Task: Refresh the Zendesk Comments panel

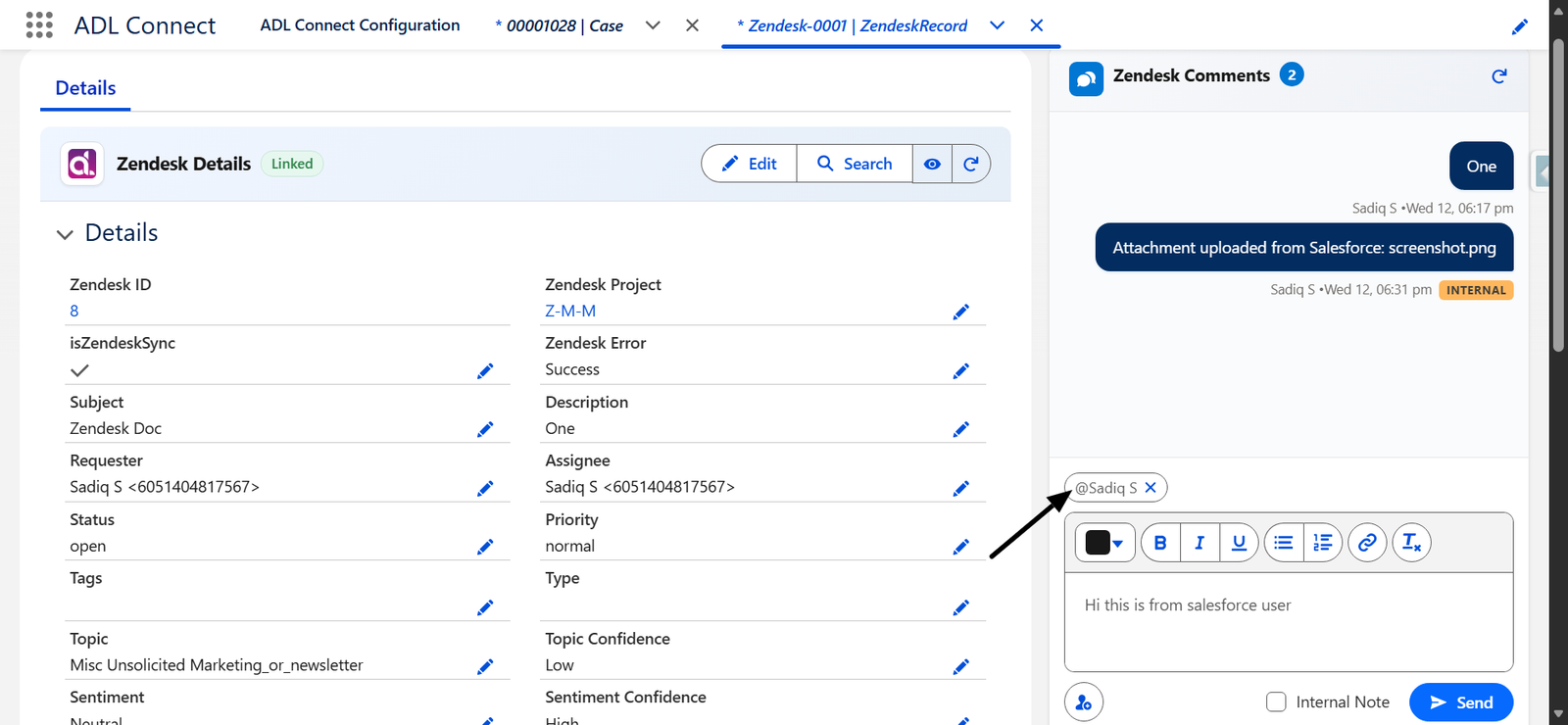Action: click(x=1499, y=76)
